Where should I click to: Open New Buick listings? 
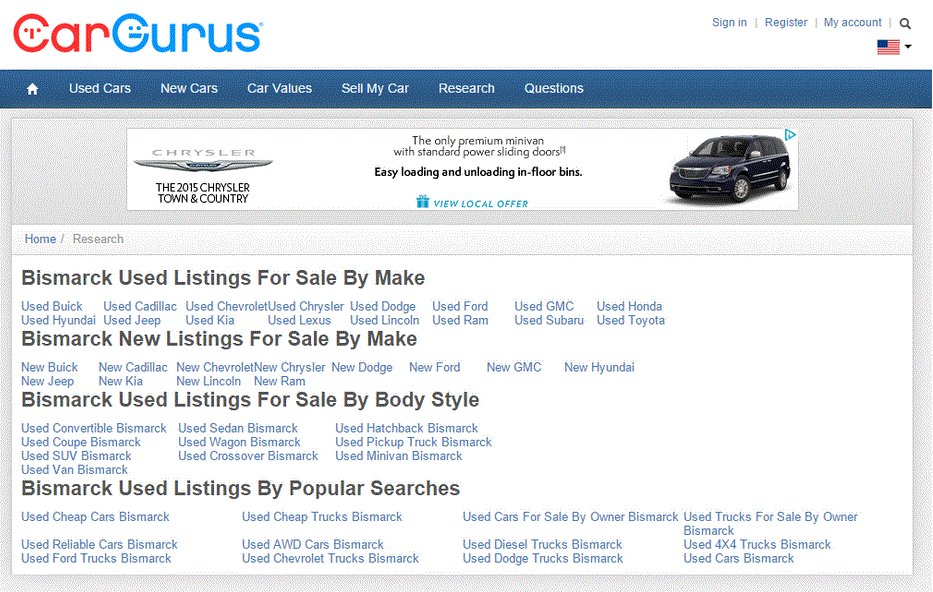click(49, 368)
